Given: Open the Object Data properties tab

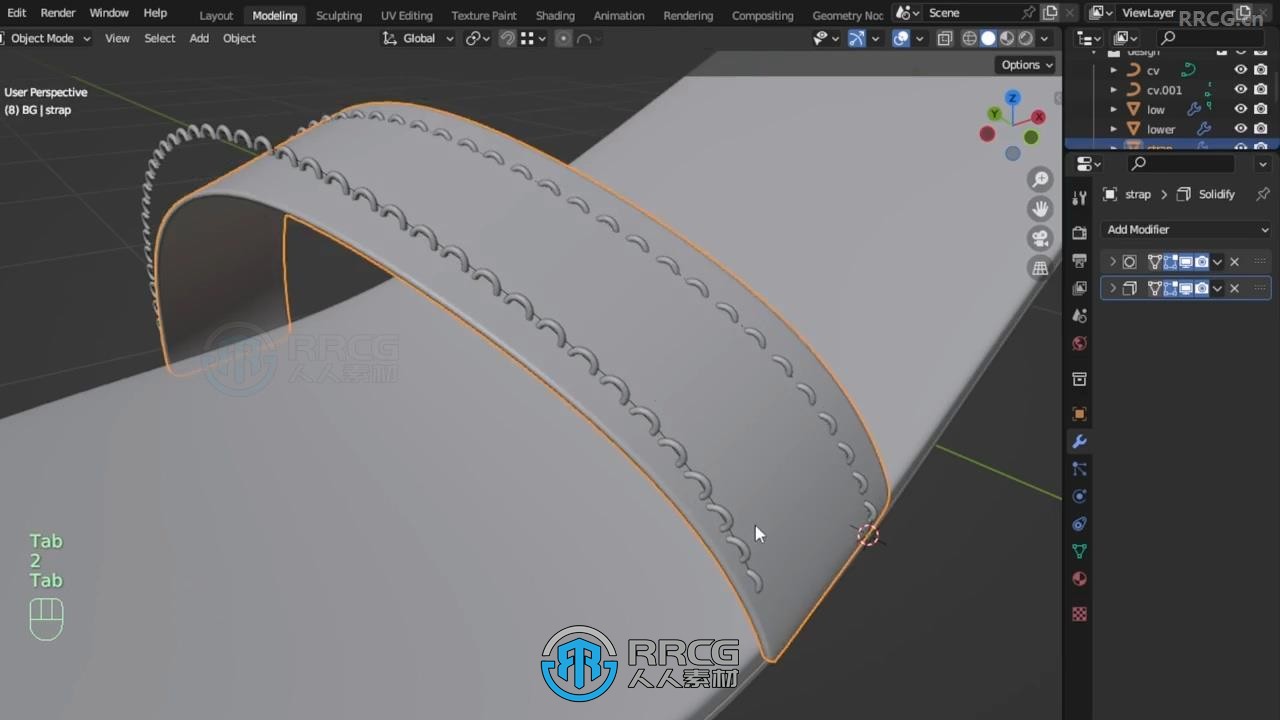Looking at the screenshot, I should click(1079, 551).
